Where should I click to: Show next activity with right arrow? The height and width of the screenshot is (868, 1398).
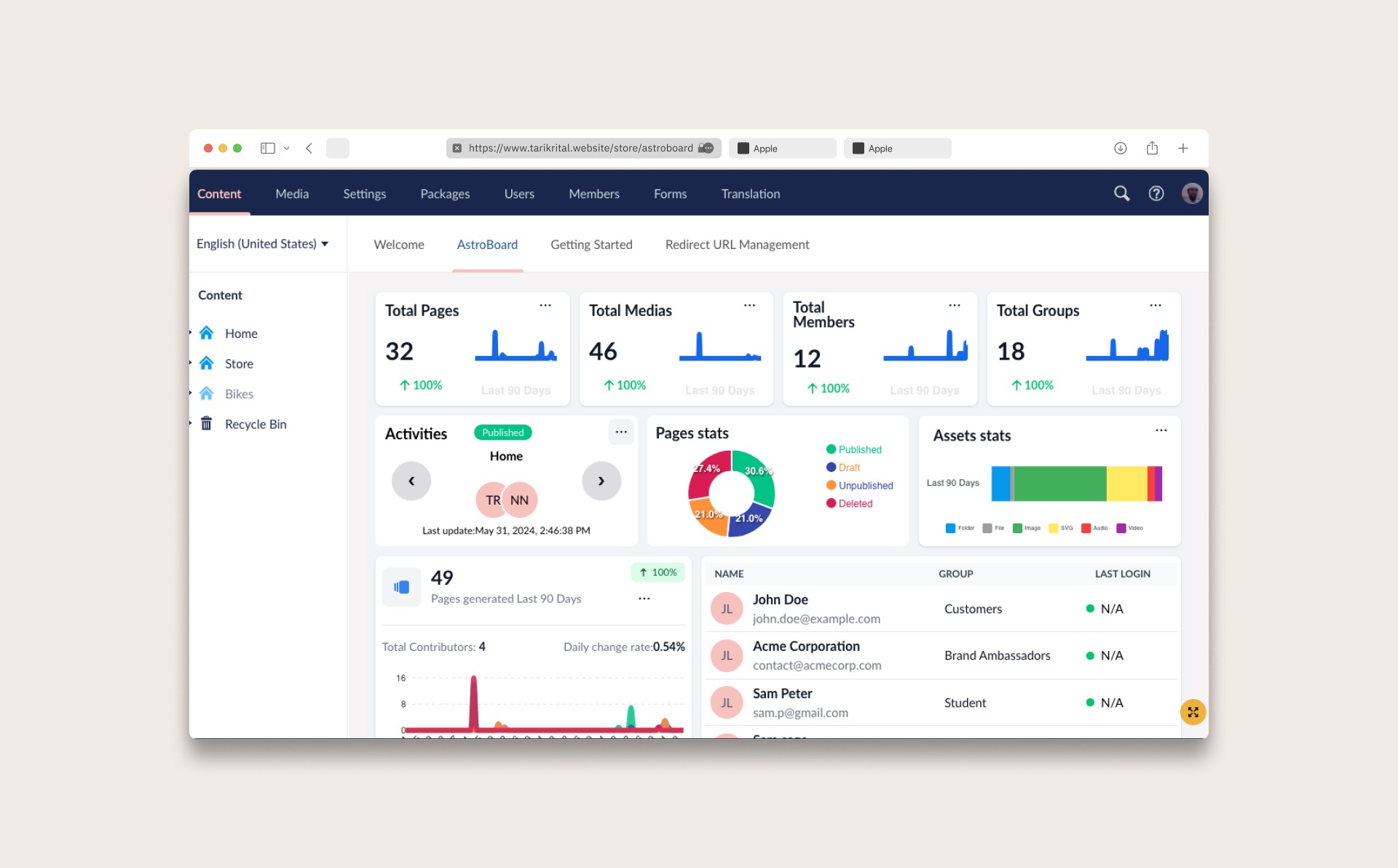[x=601, y=481]
